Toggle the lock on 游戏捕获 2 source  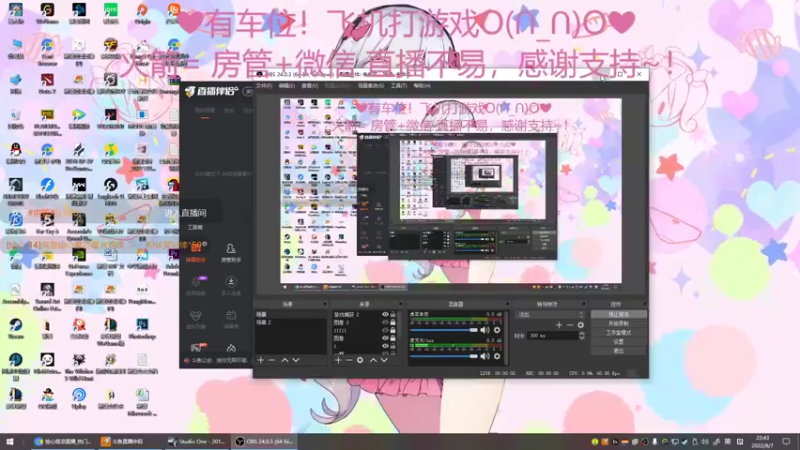[x=393, y=315]
